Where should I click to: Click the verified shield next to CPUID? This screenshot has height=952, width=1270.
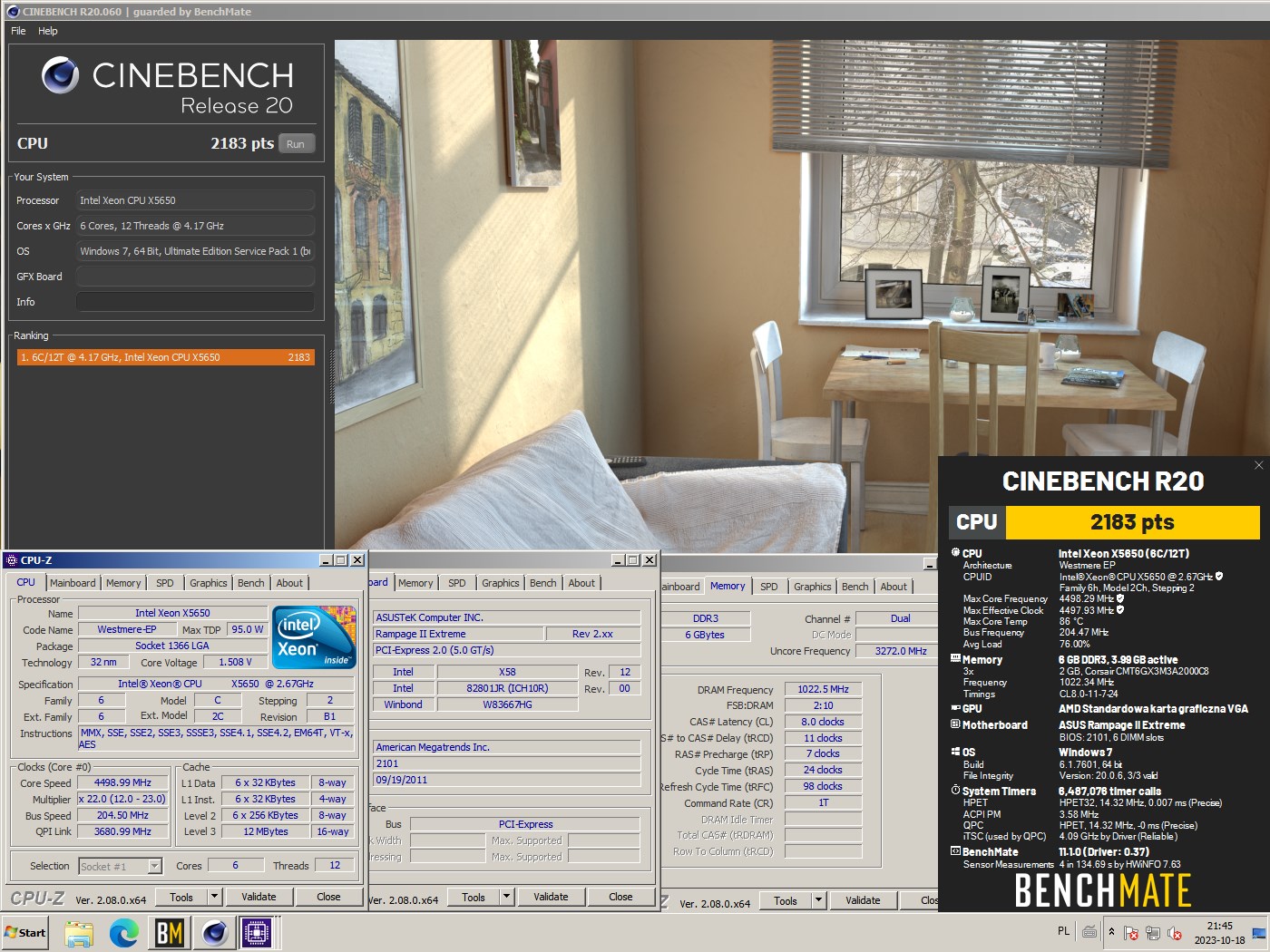[1219, 577]
